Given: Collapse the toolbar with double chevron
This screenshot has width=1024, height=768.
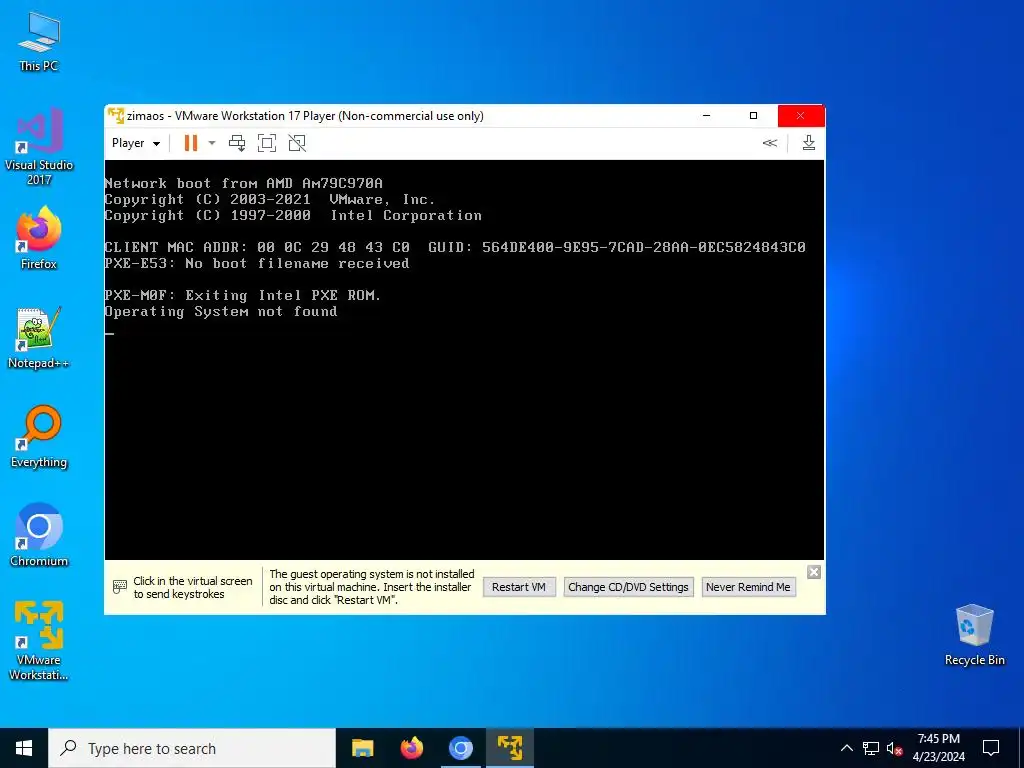Looking at the screenshot, I should tap(770, 143).
